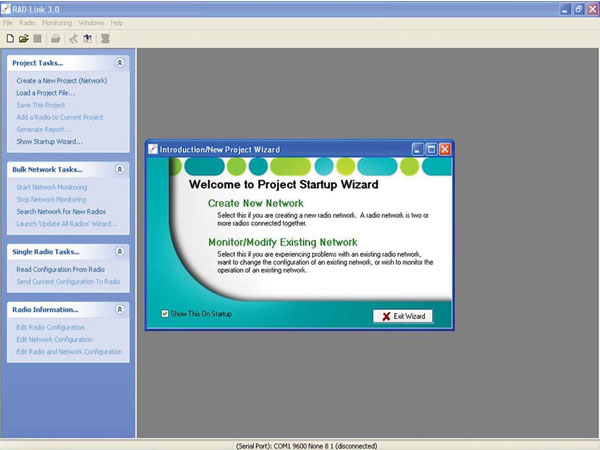This screenshot has width=600, height=450.
Task: Collapse the Radio Information panel
Action: pos(120,309)
